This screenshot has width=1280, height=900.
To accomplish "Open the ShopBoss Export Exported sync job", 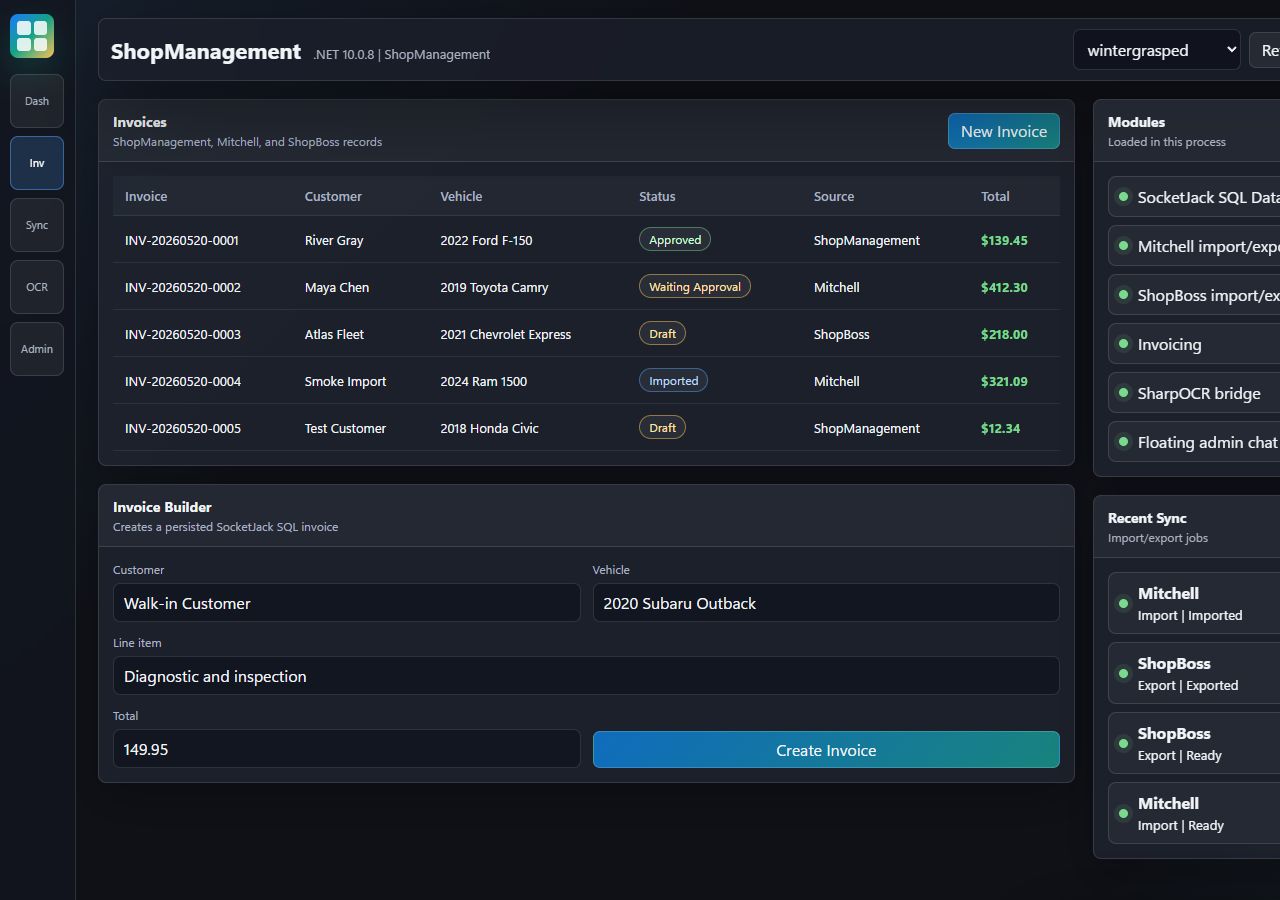I will point(1194,673).
